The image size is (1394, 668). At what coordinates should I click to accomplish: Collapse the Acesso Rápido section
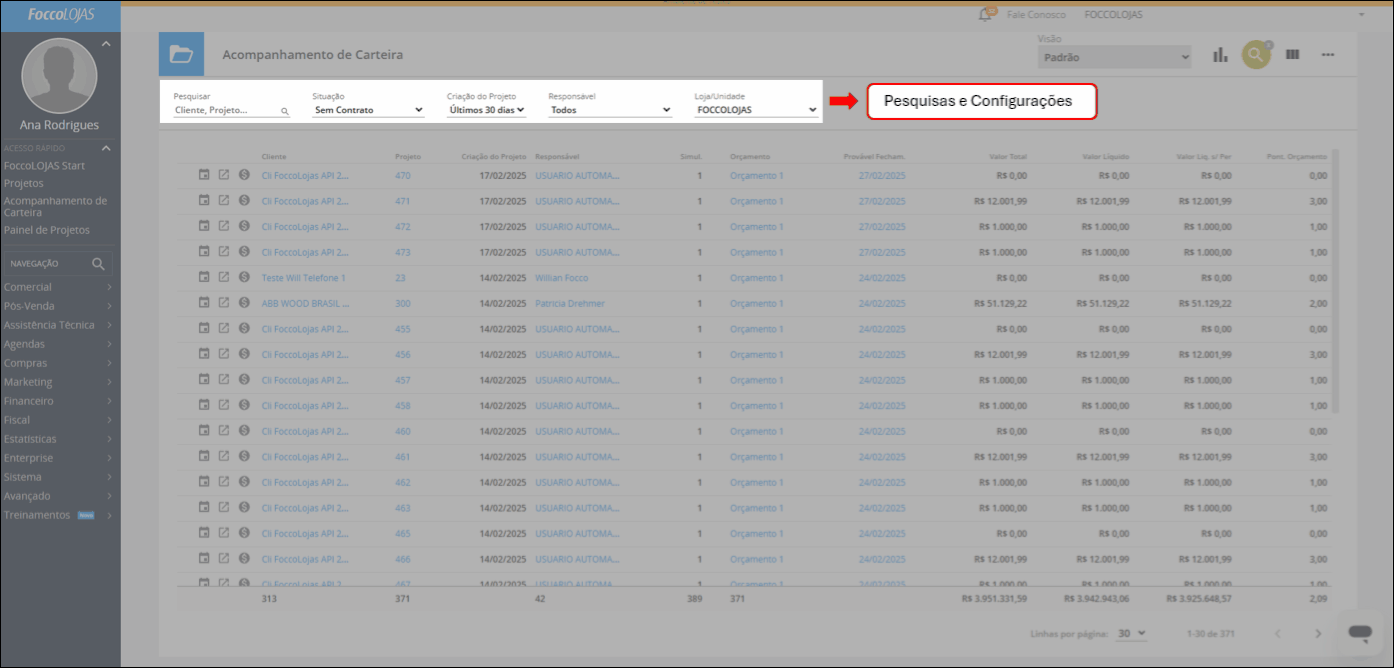click(106, 148)
